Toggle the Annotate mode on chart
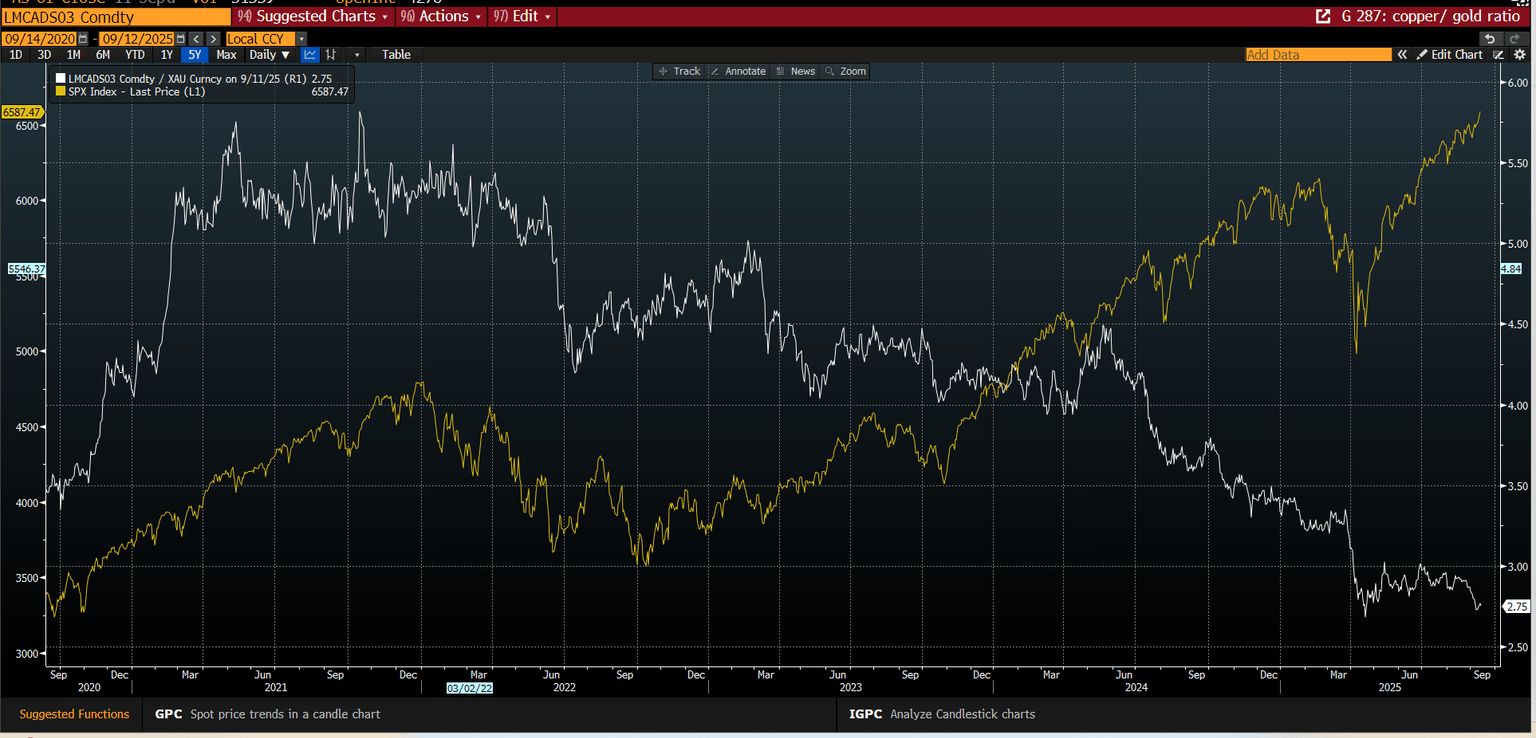The width and height of the screenshot is (1536, 738). click(738, 71)
